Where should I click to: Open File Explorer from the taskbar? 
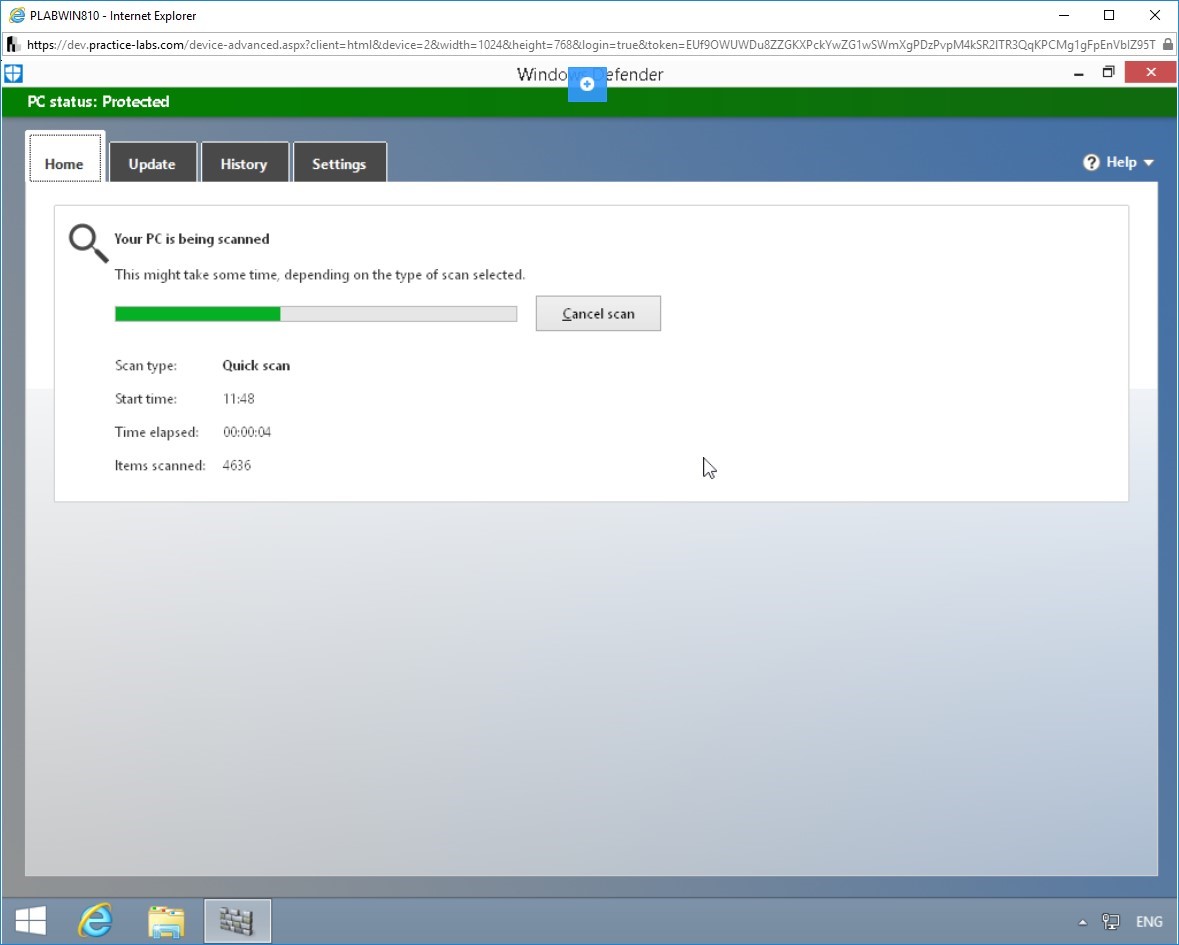[x=166, y=921]
